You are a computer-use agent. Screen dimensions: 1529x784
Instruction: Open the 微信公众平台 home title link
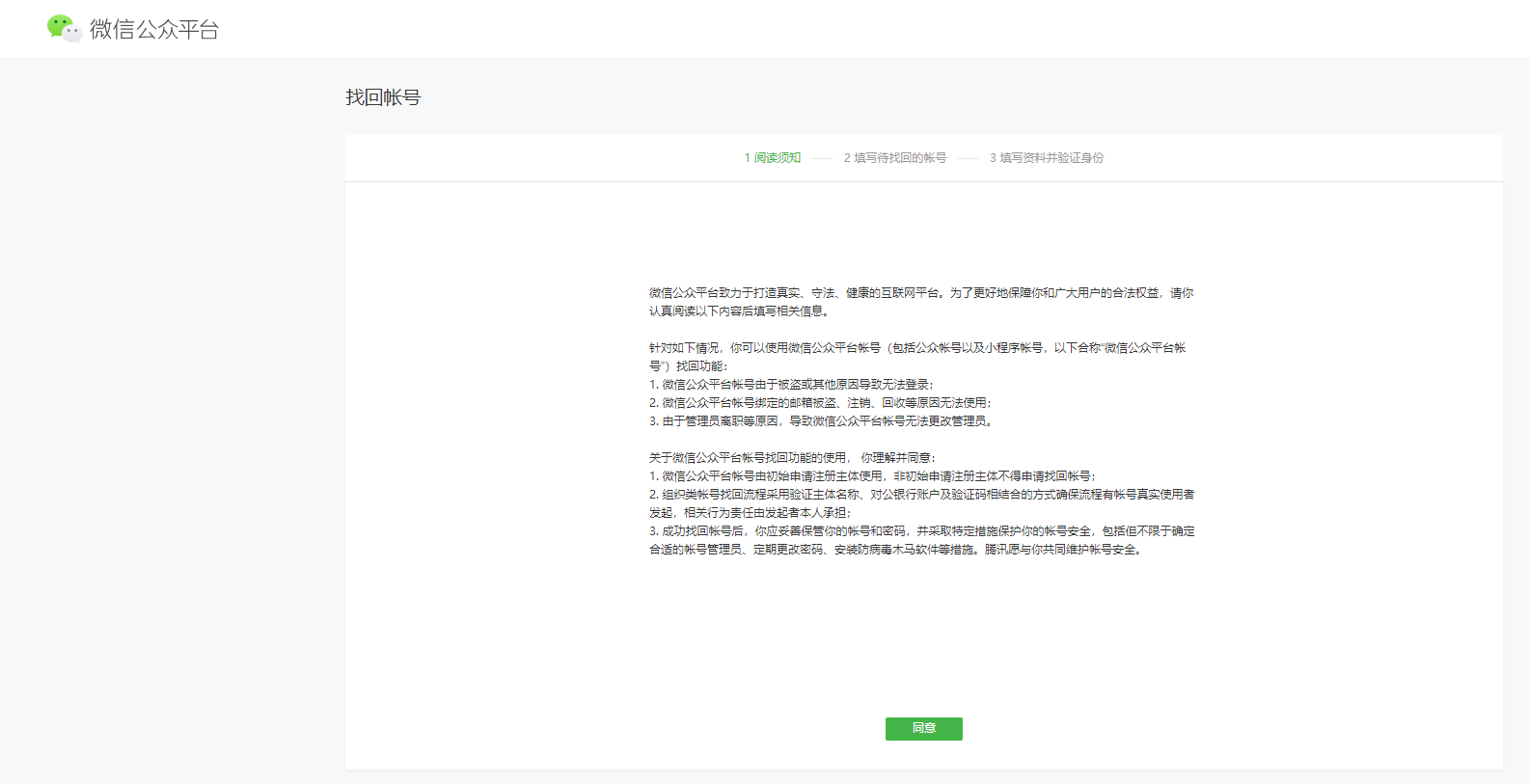click(154, 29)
